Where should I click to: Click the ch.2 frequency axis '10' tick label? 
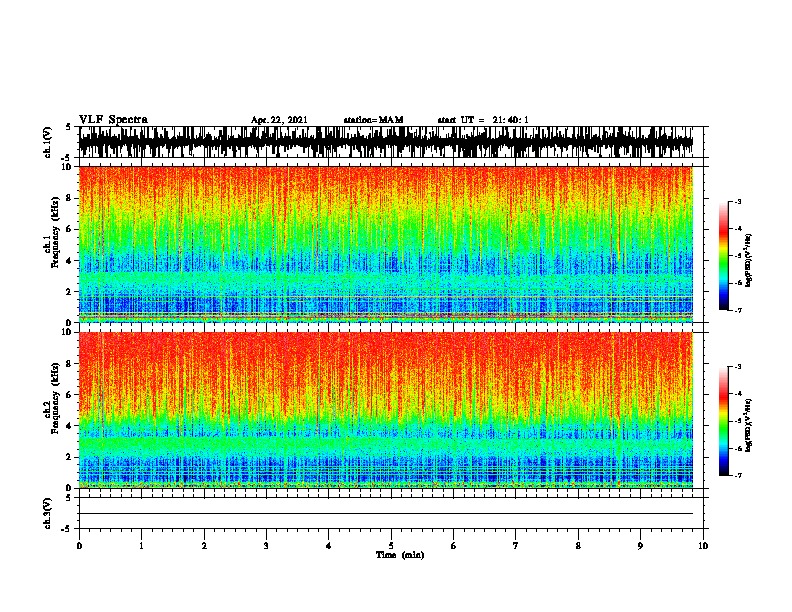[x=69, y=332]
